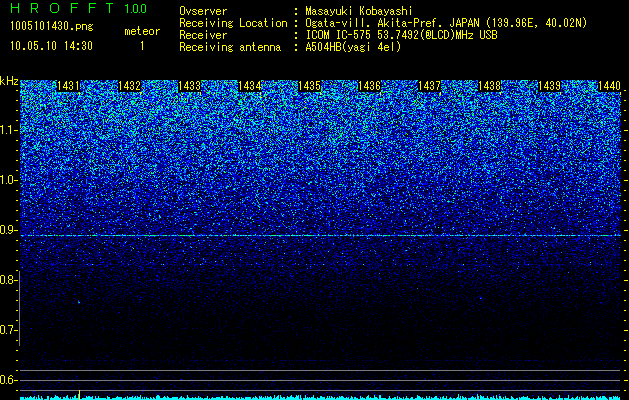Click the 0.9 kHz axis label
Screen dimensions: 629x400
pyautogui.click(x=8, y=230)
